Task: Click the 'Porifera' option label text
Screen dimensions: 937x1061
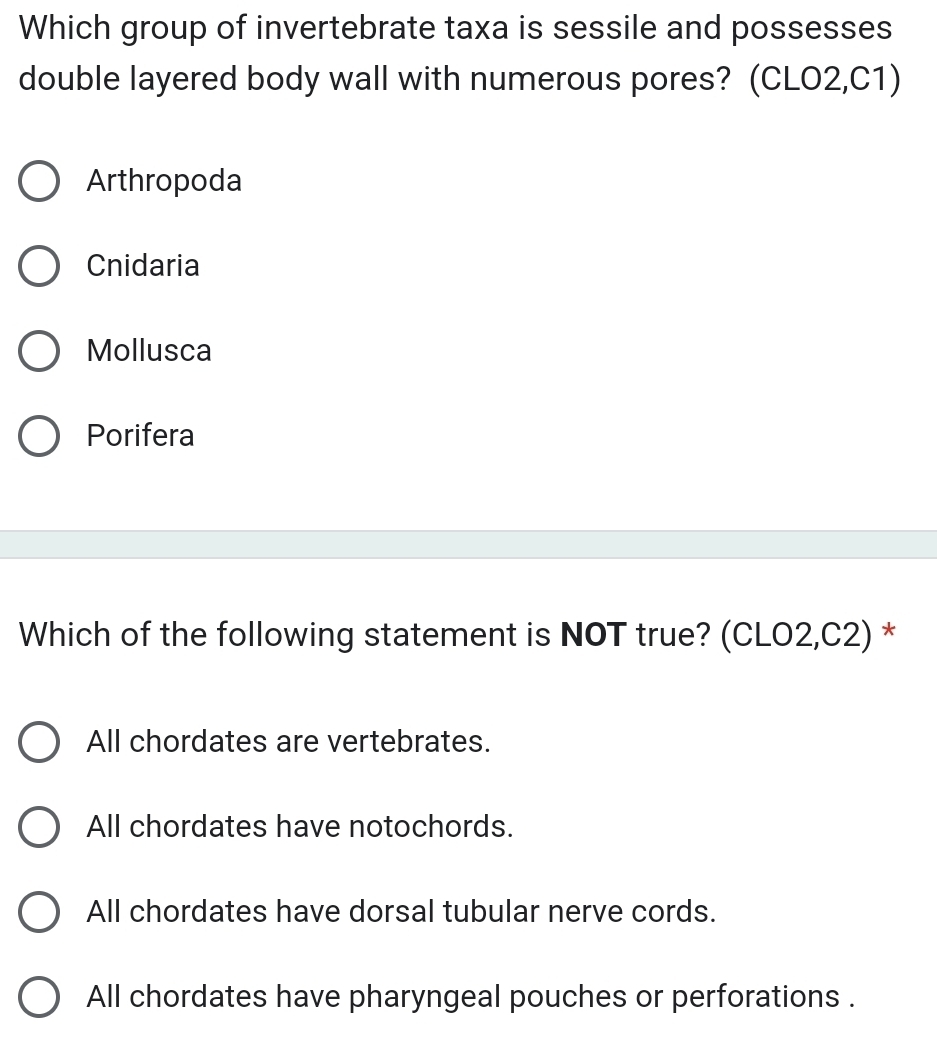Action: pyautogui.click(x=140, y=435)
